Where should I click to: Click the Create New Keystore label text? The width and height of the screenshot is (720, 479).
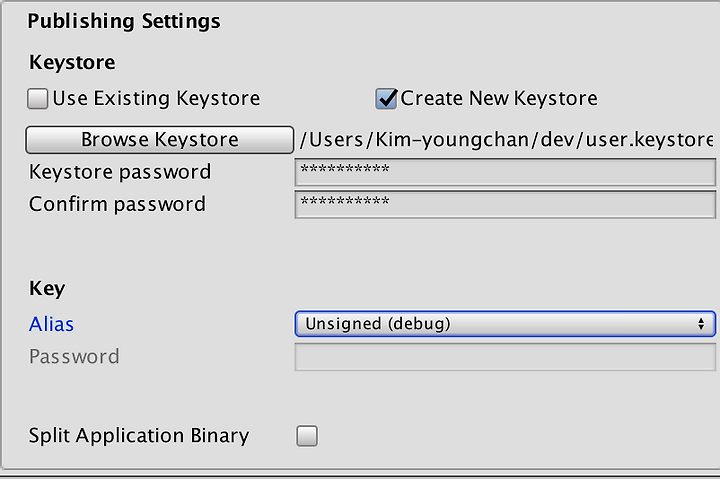(x=499, y=99)
